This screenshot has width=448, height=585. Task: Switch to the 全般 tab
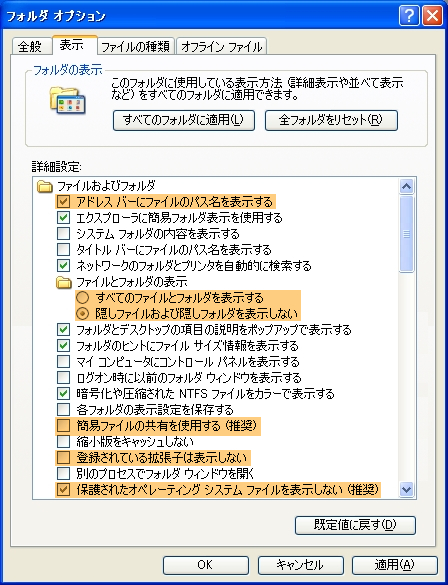[30, 46]
